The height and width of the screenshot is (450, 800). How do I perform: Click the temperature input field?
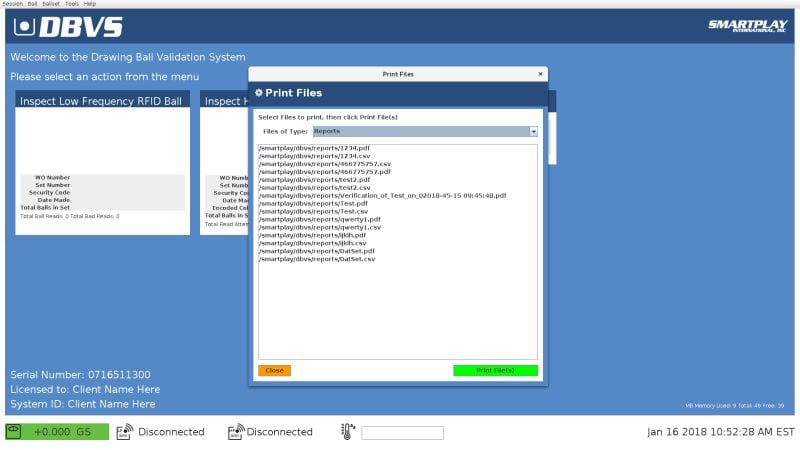[403, 433]
